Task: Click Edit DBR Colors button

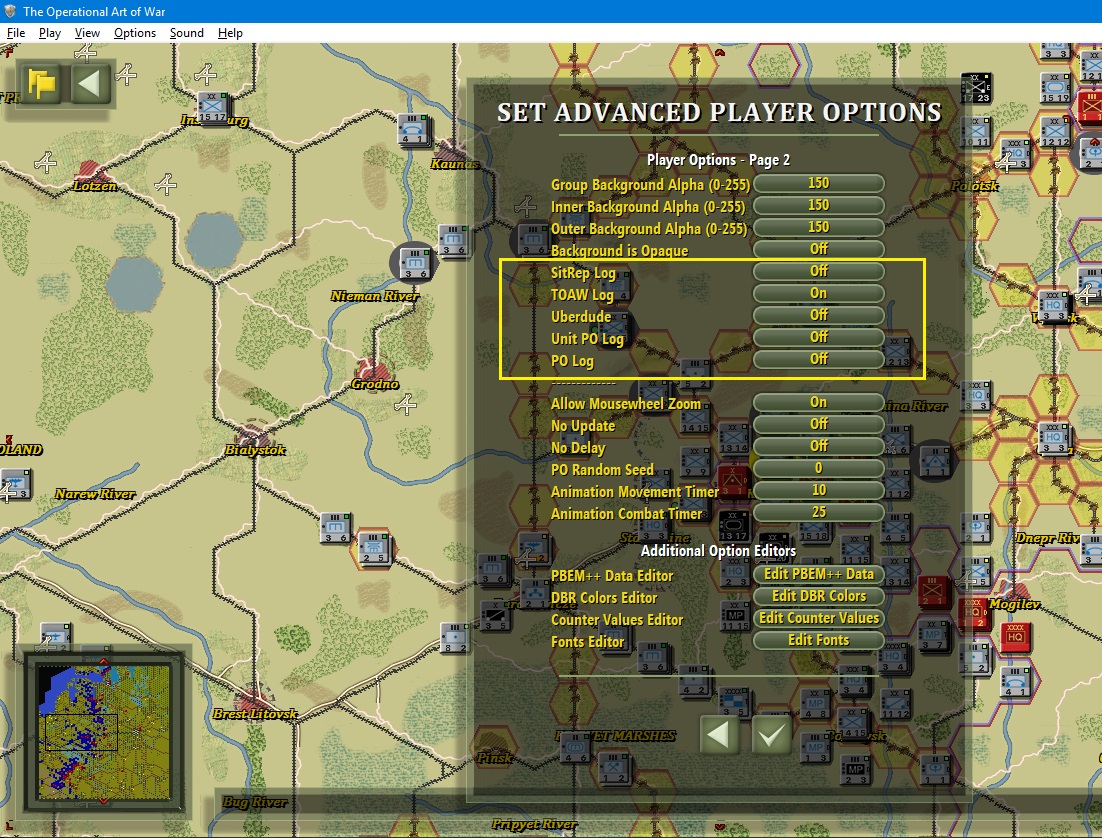Action: point(818,595)
